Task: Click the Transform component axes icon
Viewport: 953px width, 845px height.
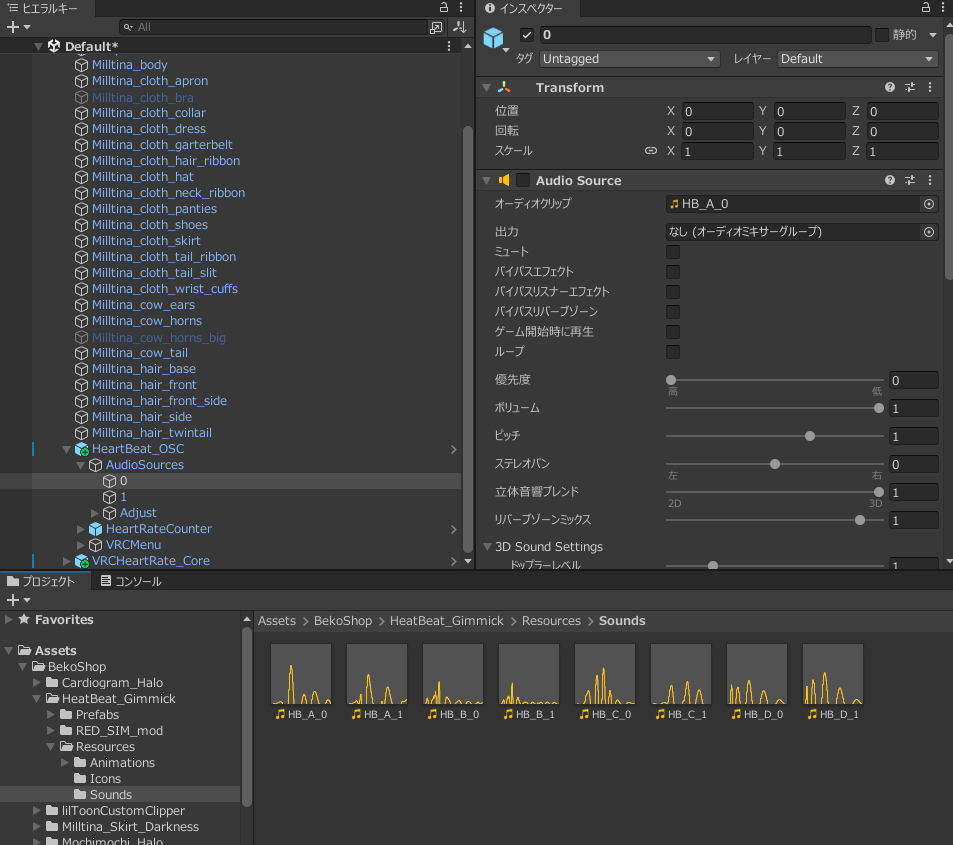Action: 504,88
